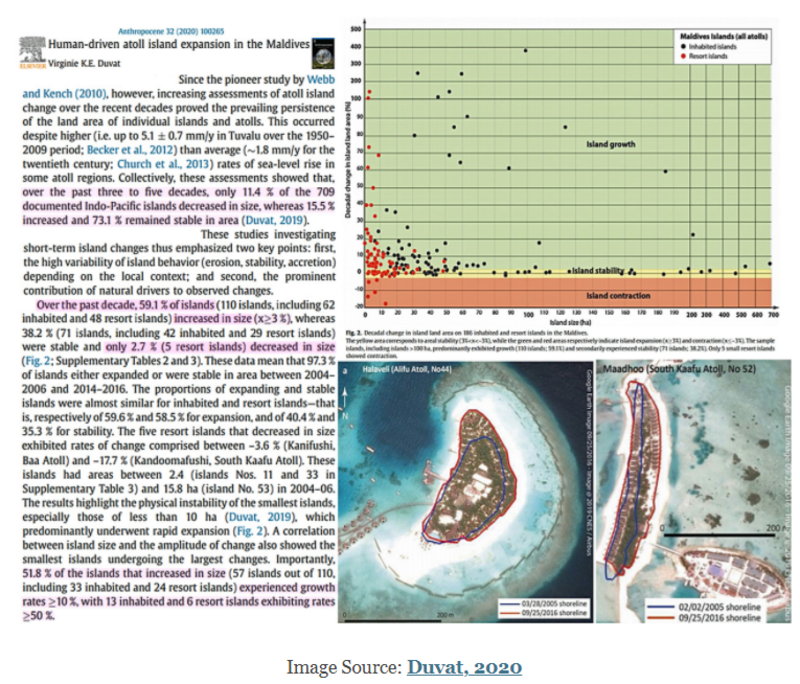This screenshot has height=684, width=800.
Task: Click the Maadhoo satellite image
Action: 693,492
